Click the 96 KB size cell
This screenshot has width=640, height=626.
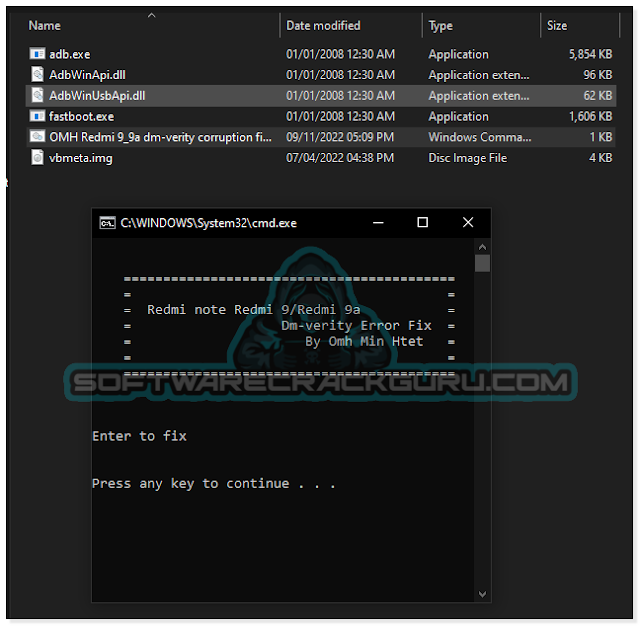(598, 75)
